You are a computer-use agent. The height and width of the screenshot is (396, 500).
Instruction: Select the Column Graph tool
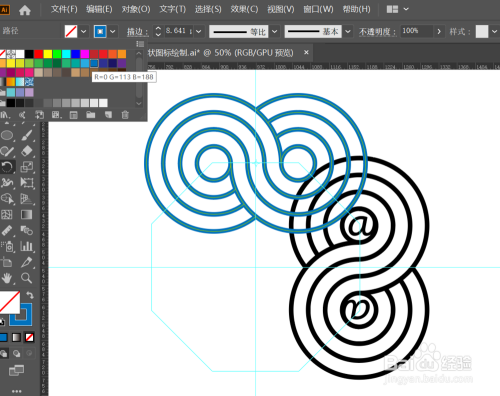(27, 246)
